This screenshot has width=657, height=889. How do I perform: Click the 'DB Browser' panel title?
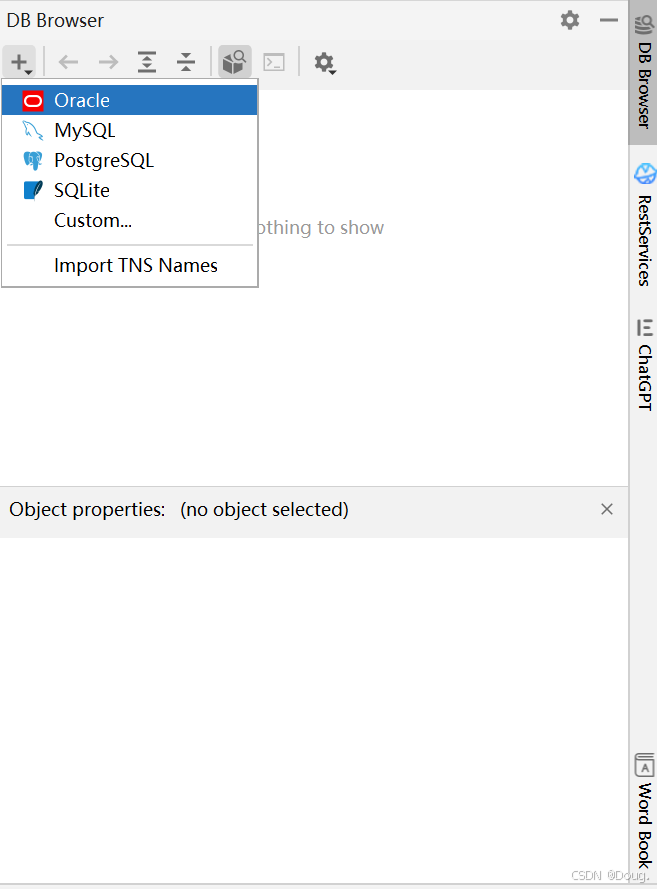click(x=55, y=20)
